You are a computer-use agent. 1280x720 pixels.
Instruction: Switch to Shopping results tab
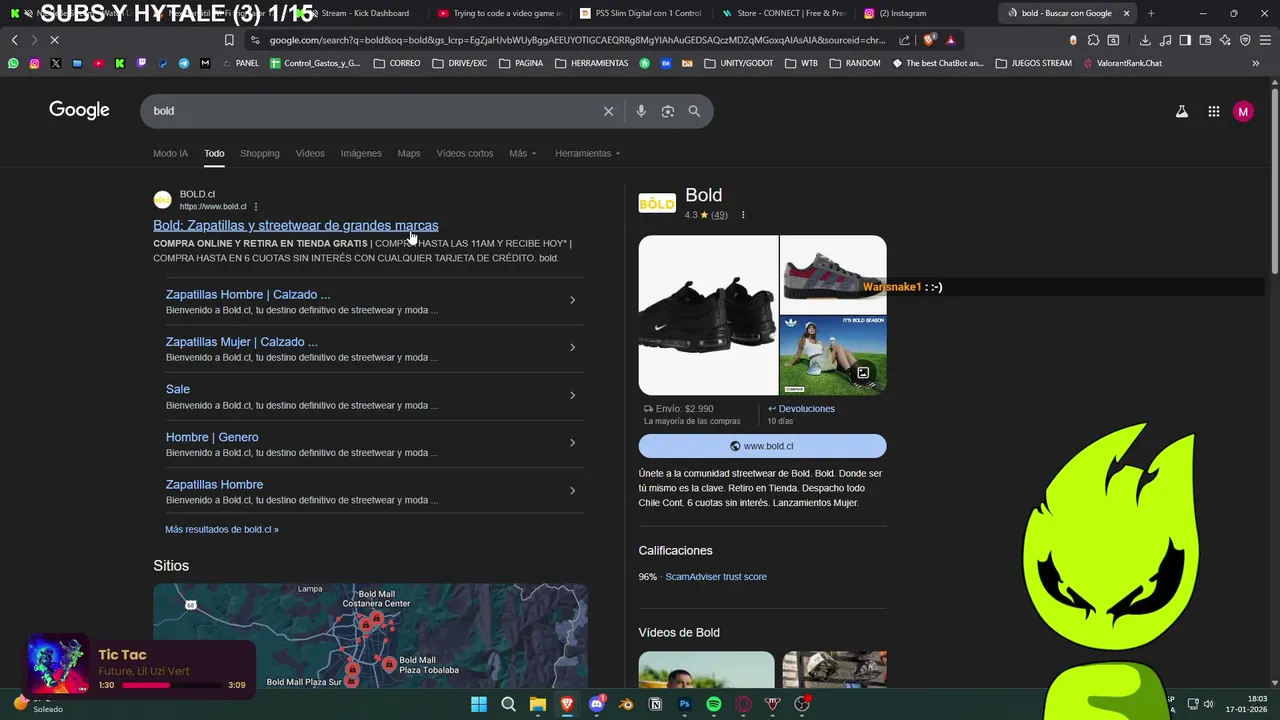point(259,153)
